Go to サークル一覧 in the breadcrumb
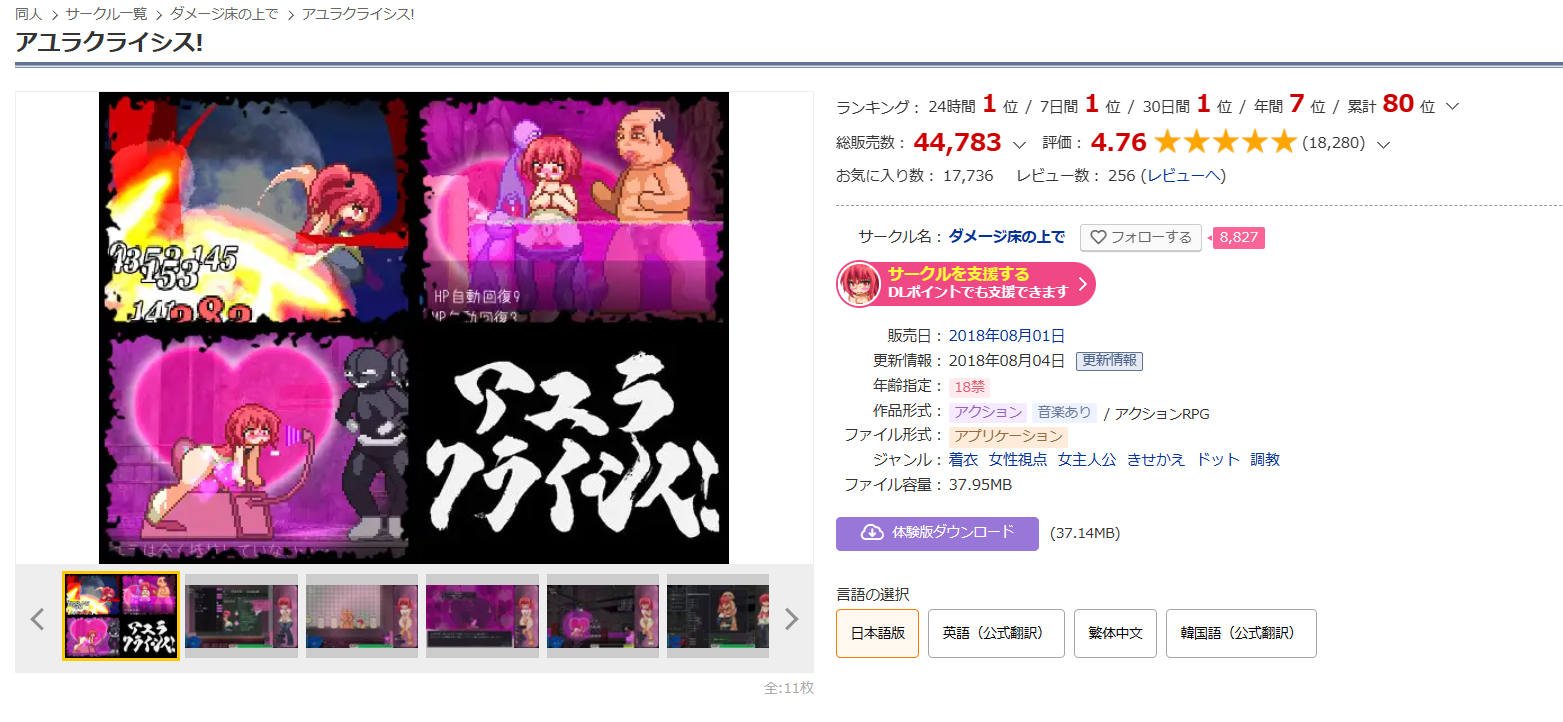The height and width of the screenshot is (722, 1563). tap(106, 14)
